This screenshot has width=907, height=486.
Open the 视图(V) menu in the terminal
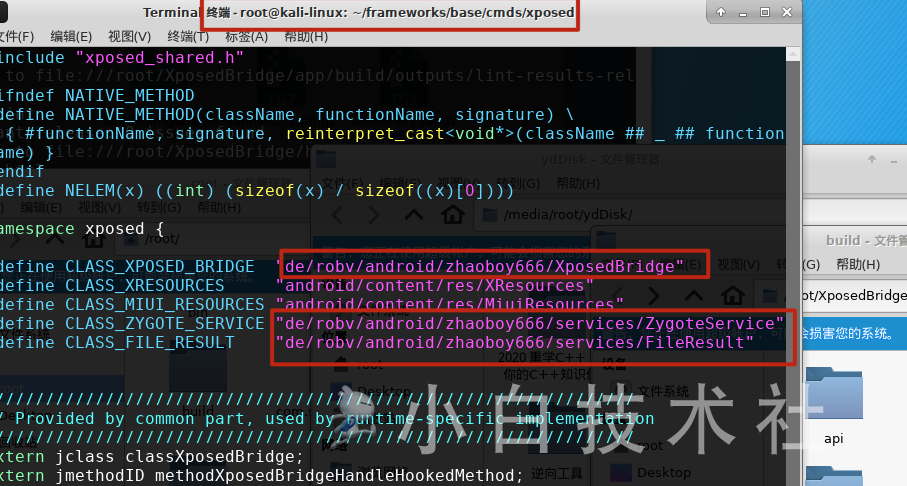130,36
